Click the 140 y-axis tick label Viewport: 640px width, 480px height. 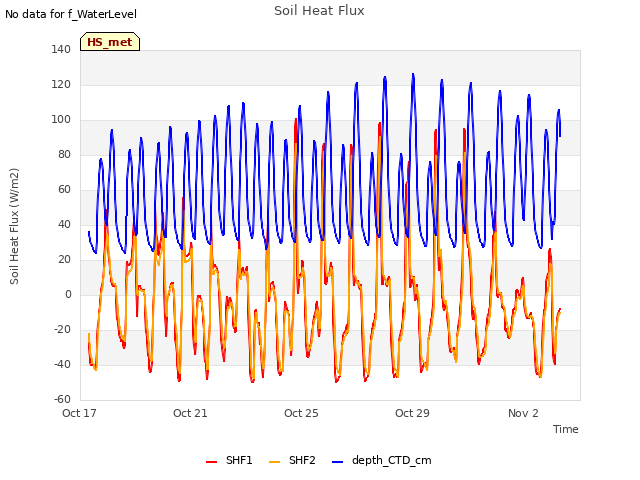pos(61,49)
